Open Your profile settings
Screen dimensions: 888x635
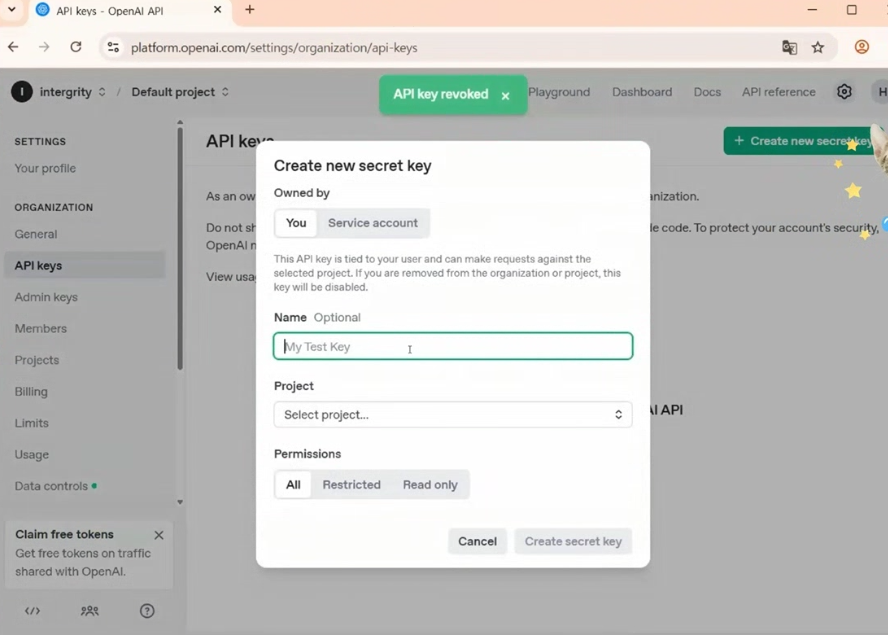45,168
